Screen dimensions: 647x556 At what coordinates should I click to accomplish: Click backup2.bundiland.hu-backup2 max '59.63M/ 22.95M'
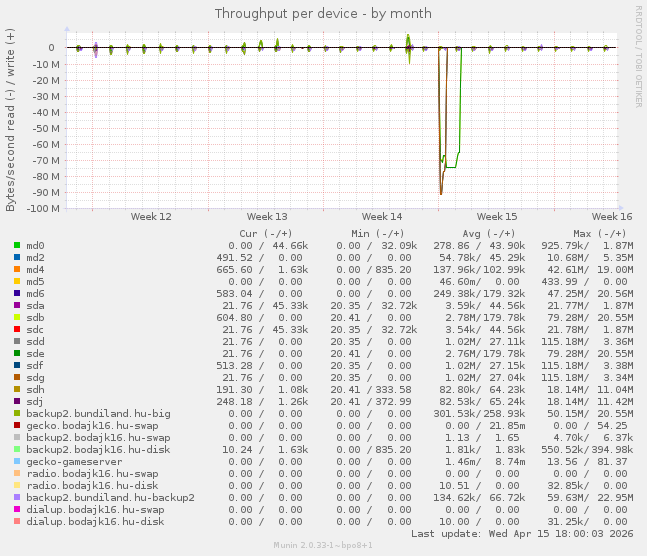pyautogui.click(x=590, y=497)
